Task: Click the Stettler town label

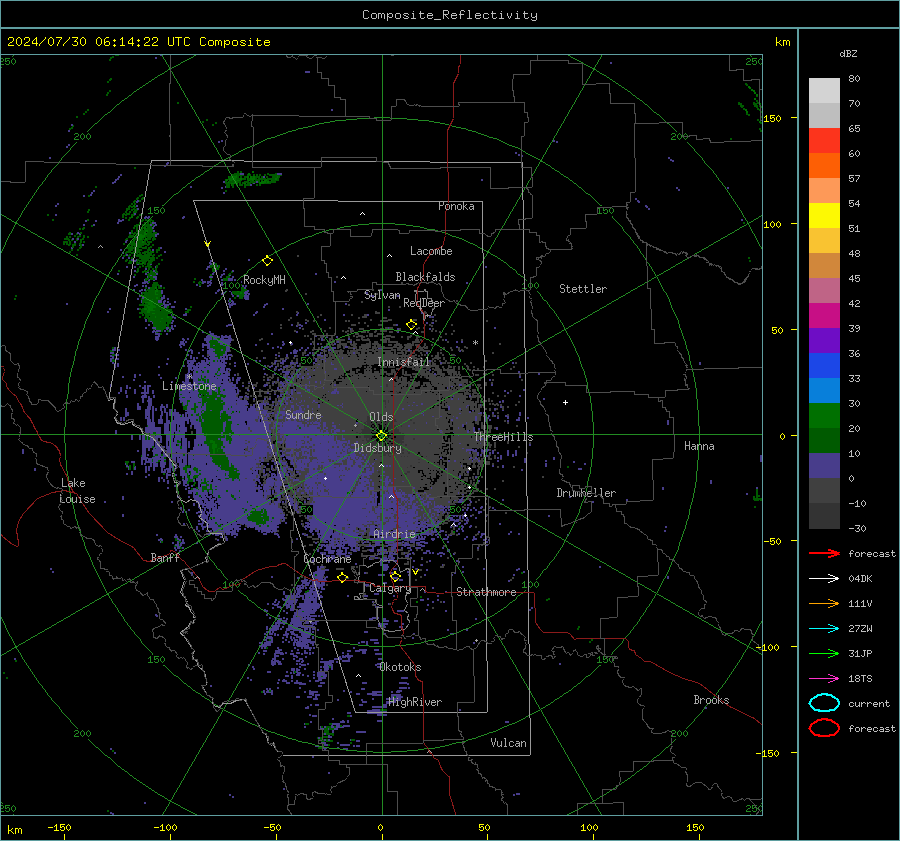Action: click(583, 289)
